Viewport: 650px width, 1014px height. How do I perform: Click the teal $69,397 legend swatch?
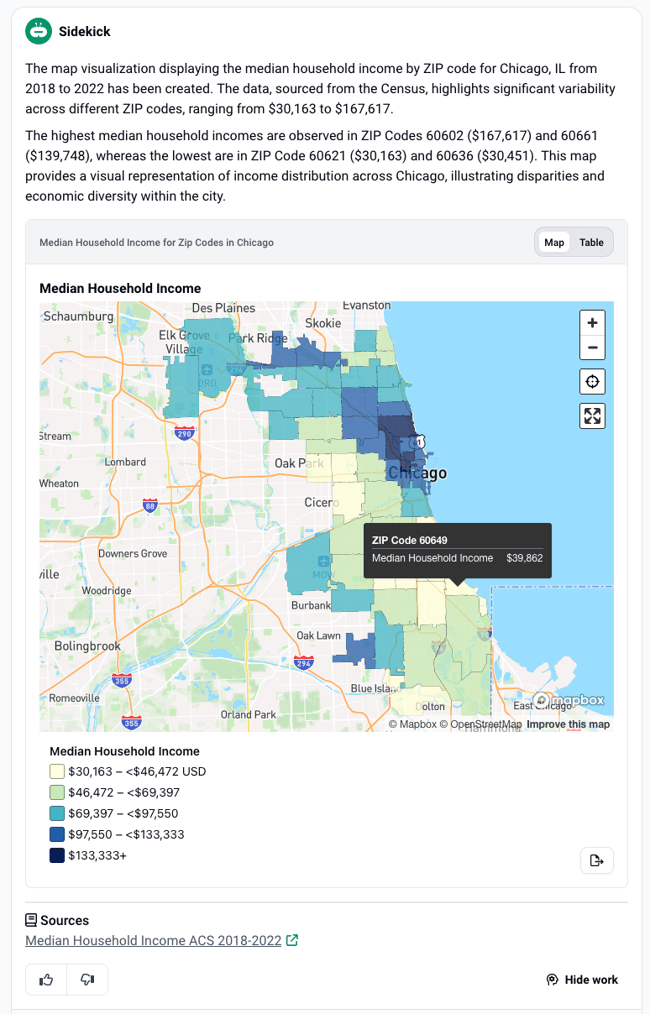57,814
